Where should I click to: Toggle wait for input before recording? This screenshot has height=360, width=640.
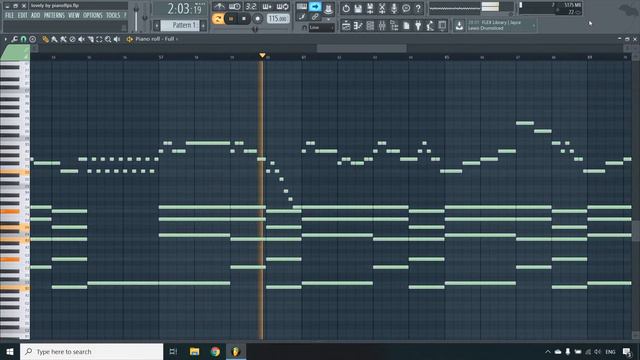pos(235,7)
